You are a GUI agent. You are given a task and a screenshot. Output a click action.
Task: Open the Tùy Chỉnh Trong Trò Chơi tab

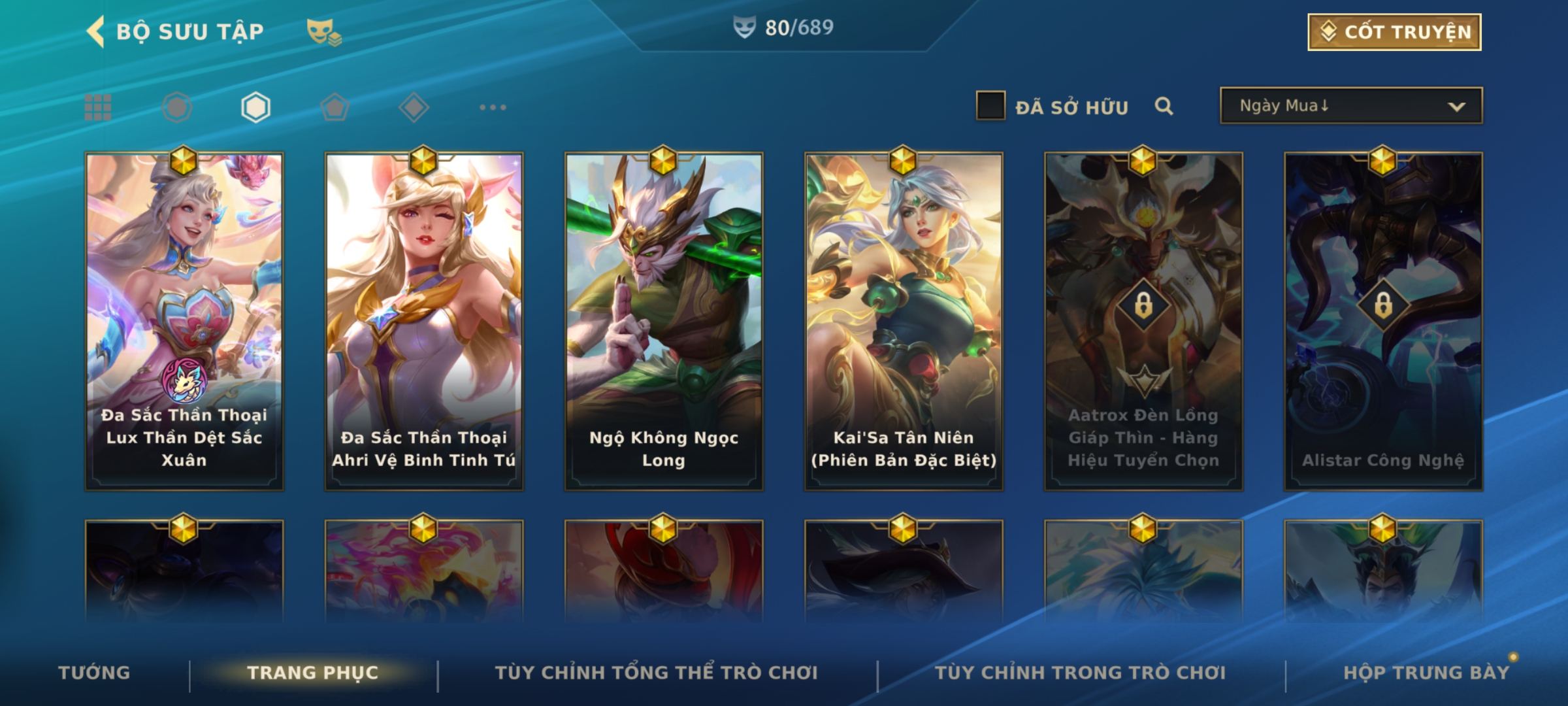[1080, 673]
